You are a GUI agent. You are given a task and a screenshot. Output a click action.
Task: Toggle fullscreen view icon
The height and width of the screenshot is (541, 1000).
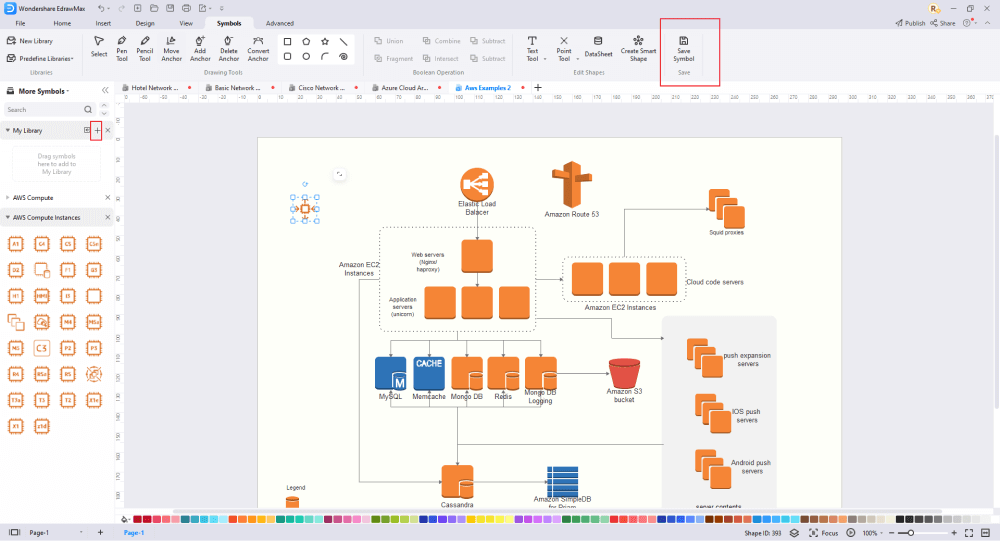969,533
